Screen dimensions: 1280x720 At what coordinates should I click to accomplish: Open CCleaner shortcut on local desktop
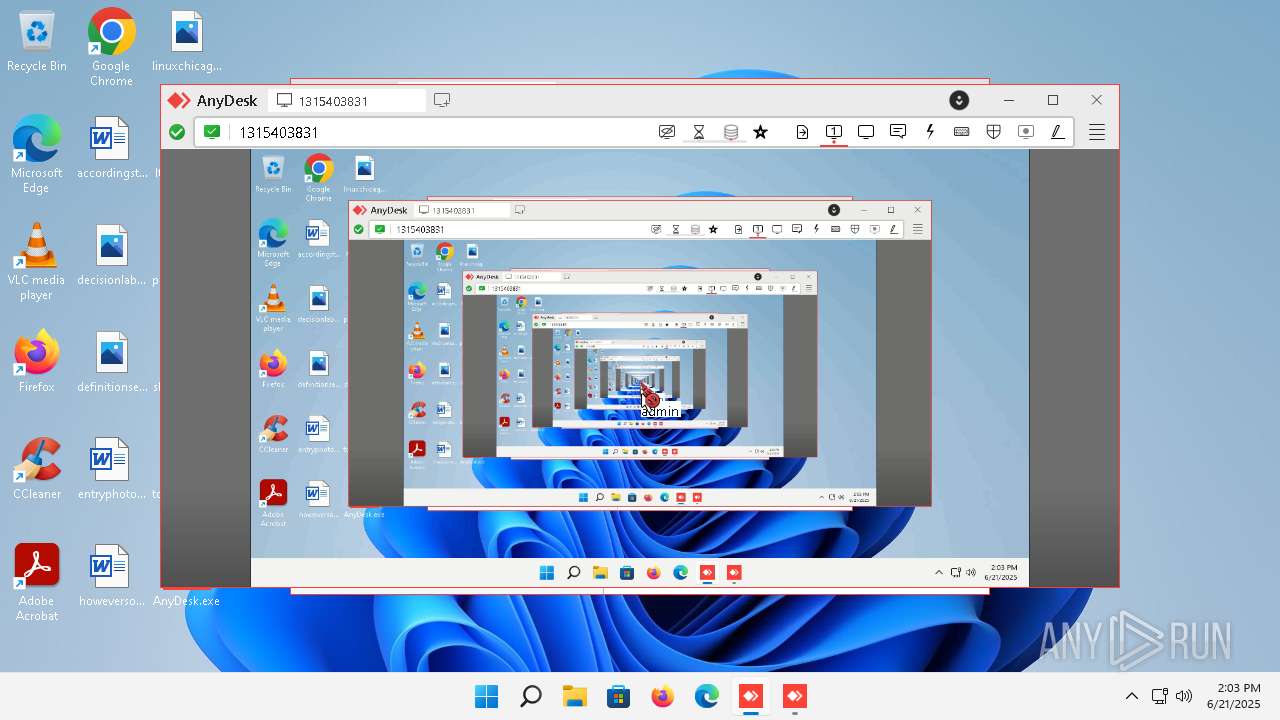36,469
